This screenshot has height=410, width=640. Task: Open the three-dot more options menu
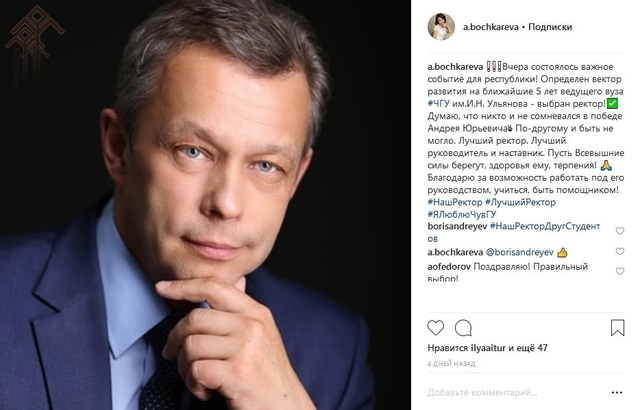pos(617,392)
